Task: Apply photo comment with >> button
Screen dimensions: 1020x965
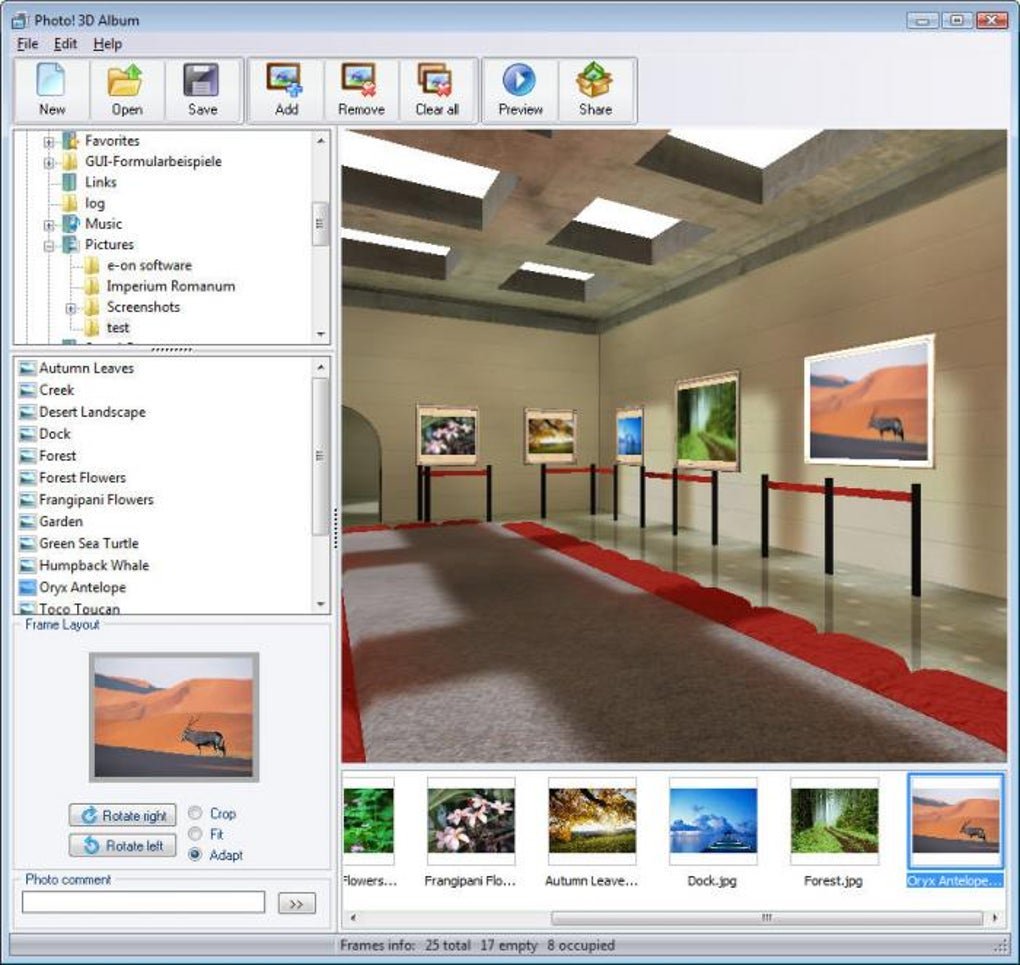Action: (296, 903)
